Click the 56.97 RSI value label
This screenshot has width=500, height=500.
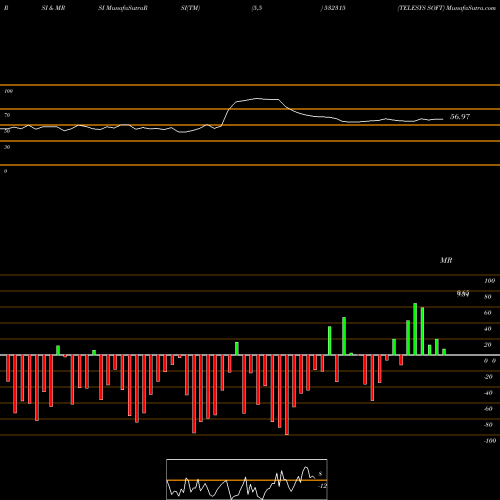click(x=460, y=117)
